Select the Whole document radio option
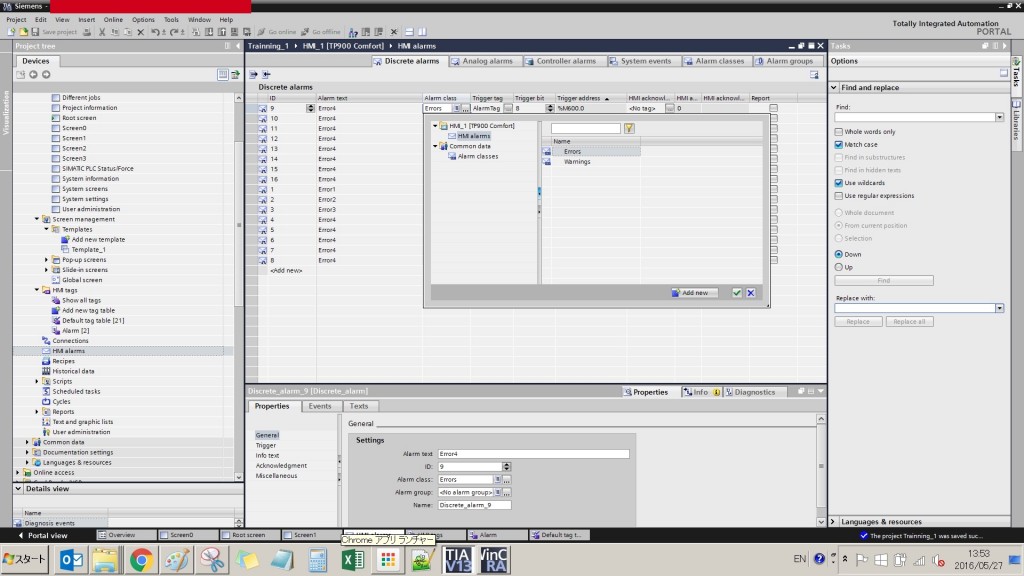 (839, 213)
